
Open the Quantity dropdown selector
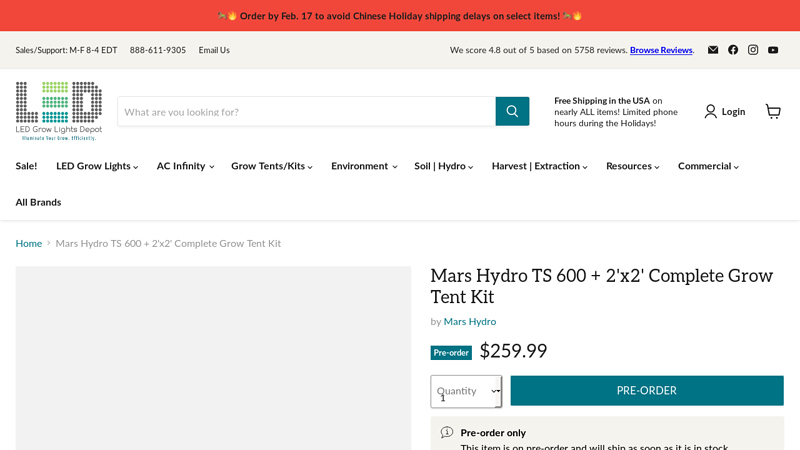pos(466,391)
